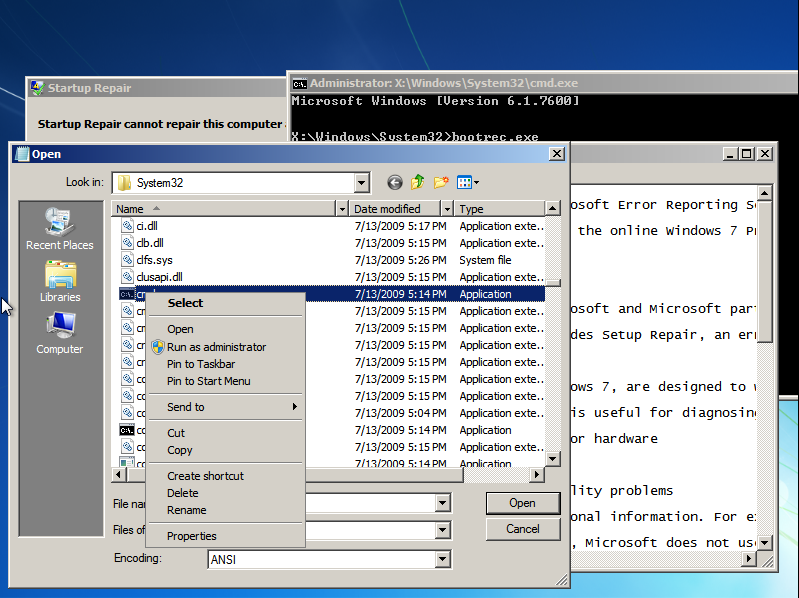
Task: Sort files by Name column header
Action: point(224,208)
